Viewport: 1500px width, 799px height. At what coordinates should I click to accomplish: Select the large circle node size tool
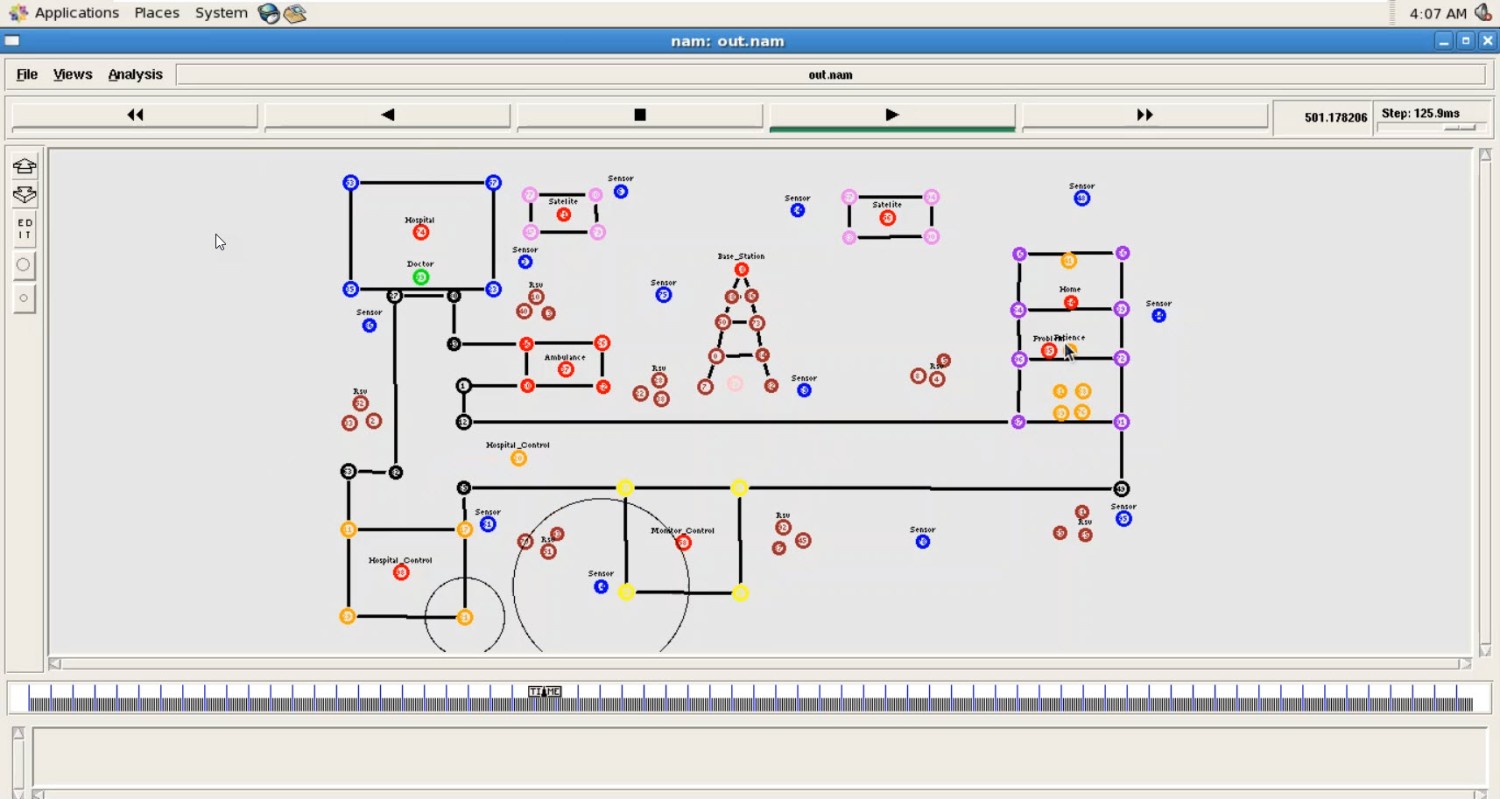point(24,265)
